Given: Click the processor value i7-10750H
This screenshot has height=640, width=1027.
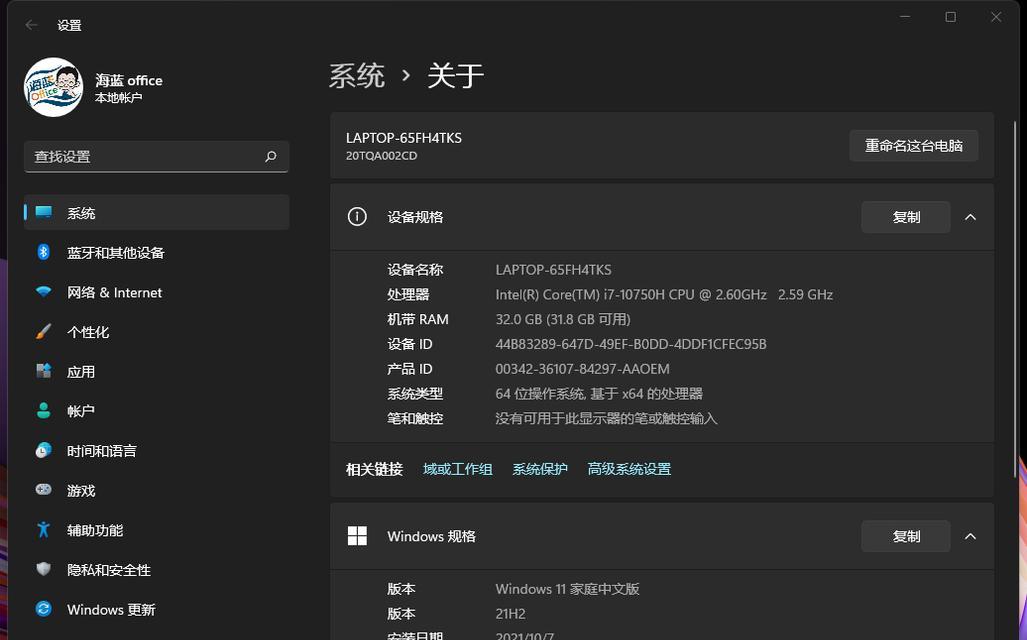Looking at the screenshot, I should click(664, 295).
